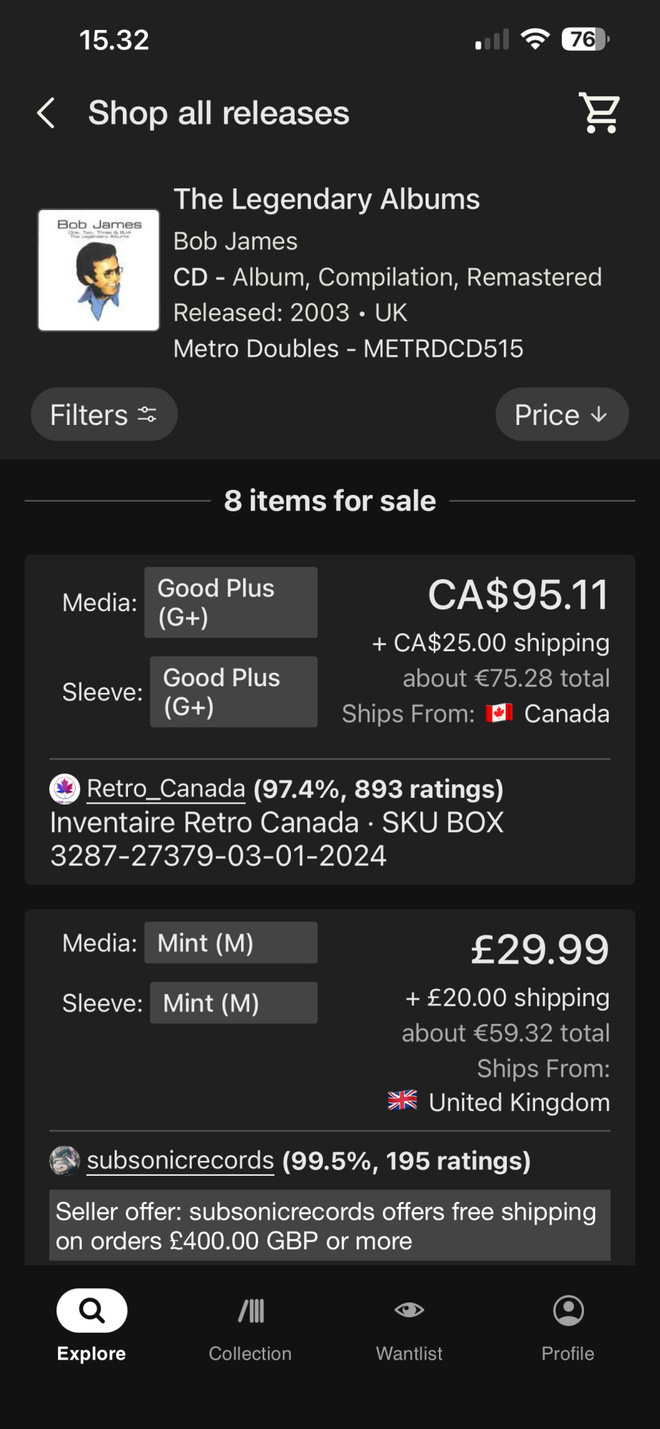
Task: Open the Collection records icon
Action: coord(250,1310)
